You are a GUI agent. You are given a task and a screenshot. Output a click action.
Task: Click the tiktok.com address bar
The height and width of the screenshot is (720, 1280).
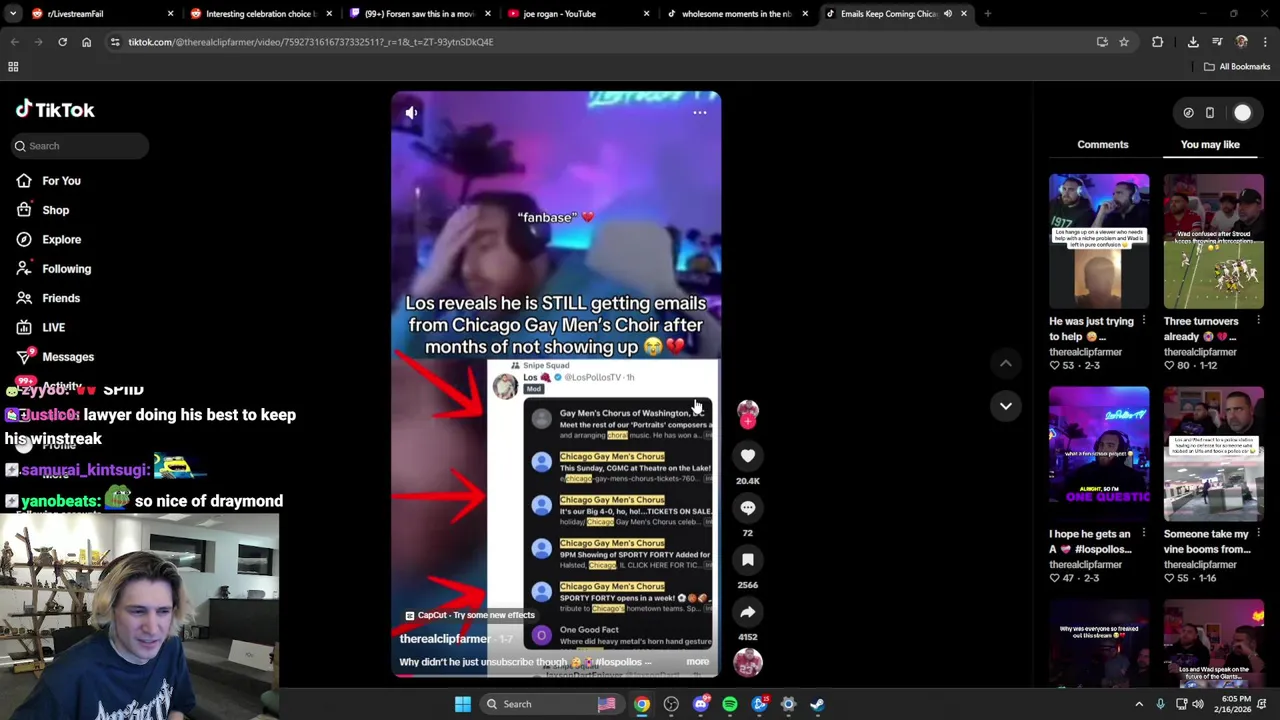pyautogui.click(x=600, y=42)
